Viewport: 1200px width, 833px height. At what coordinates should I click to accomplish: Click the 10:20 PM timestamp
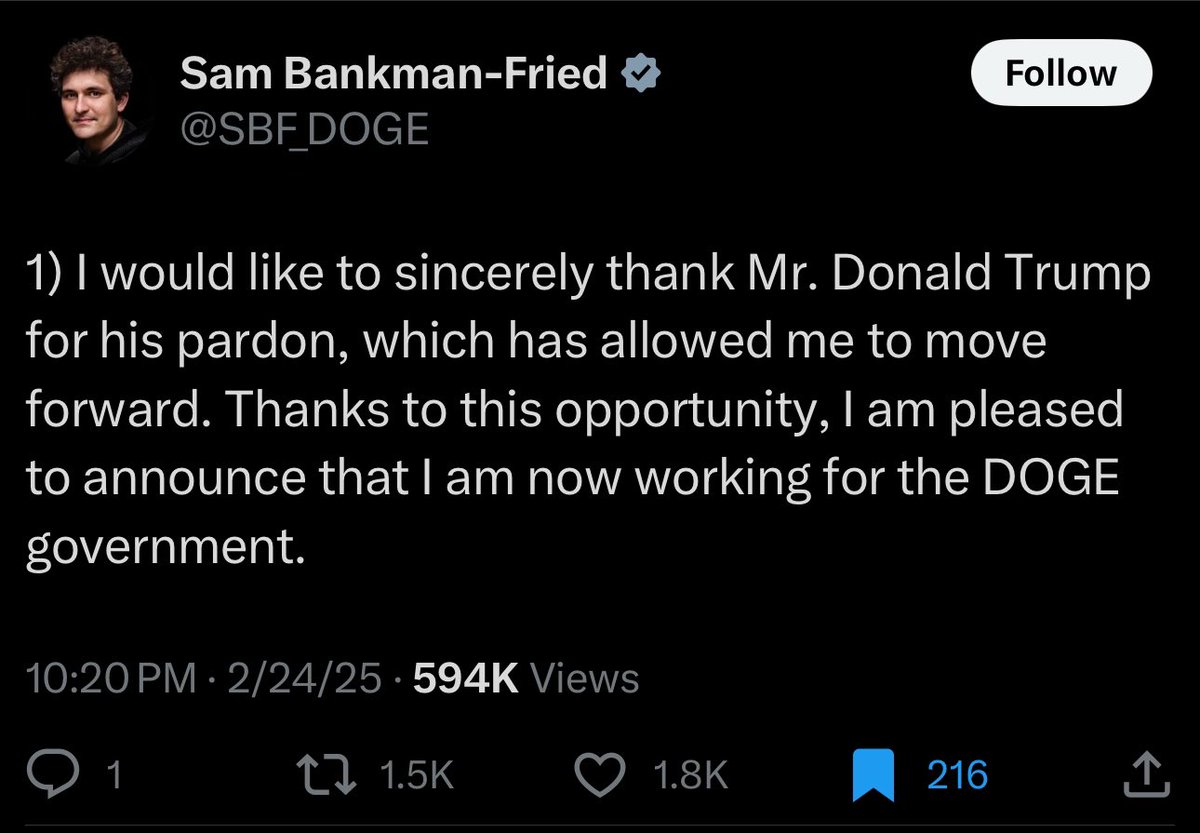pyautogui.click(x=111, y=679)
